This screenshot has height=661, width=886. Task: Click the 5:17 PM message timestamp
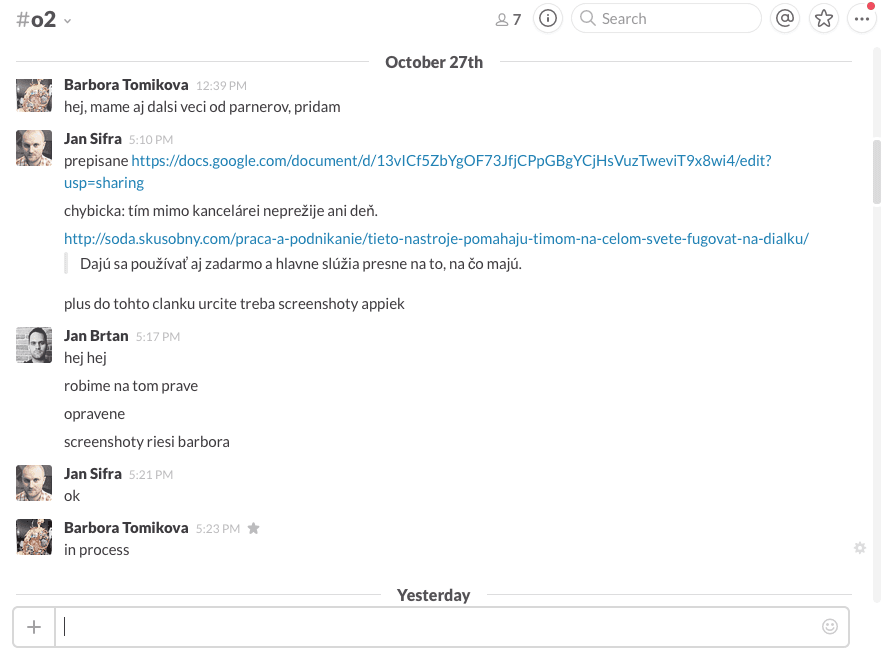(158, 337)
